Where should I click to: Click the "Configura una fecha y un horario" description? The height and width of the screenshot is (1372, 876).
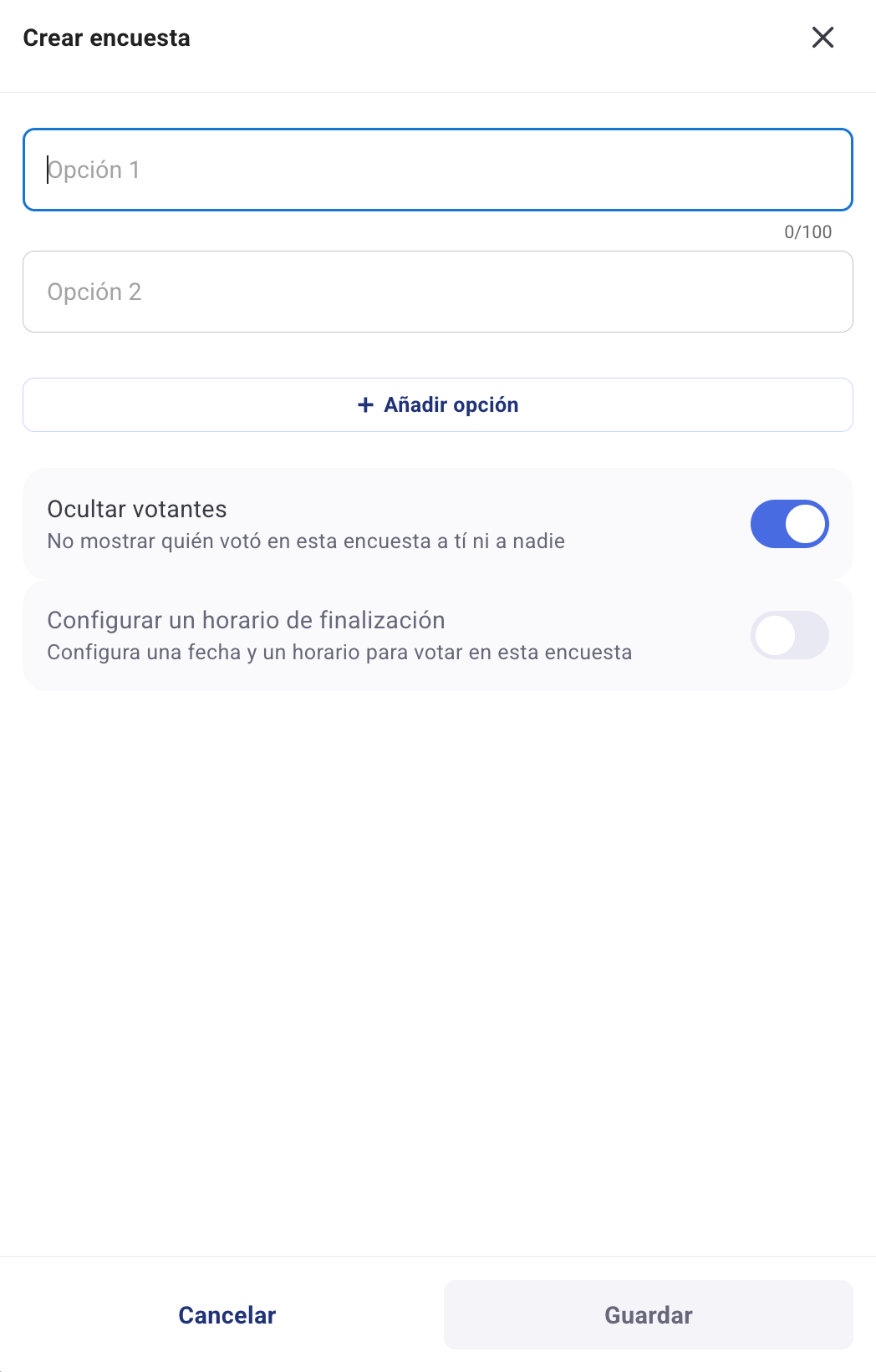point(339,653)
